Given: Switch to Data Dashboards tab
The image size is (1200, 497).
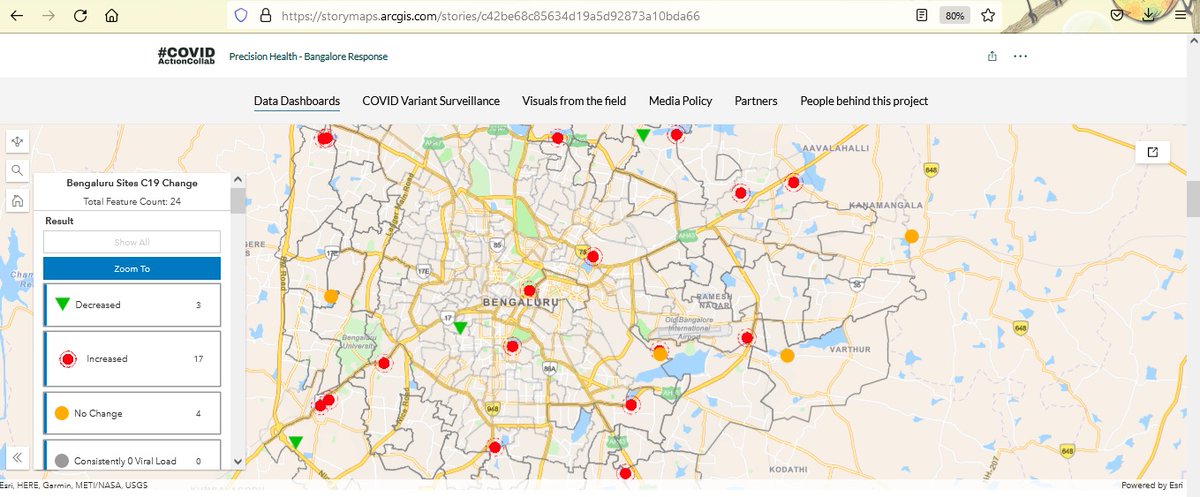Looking at the screenshot, I should pos(297,101).
